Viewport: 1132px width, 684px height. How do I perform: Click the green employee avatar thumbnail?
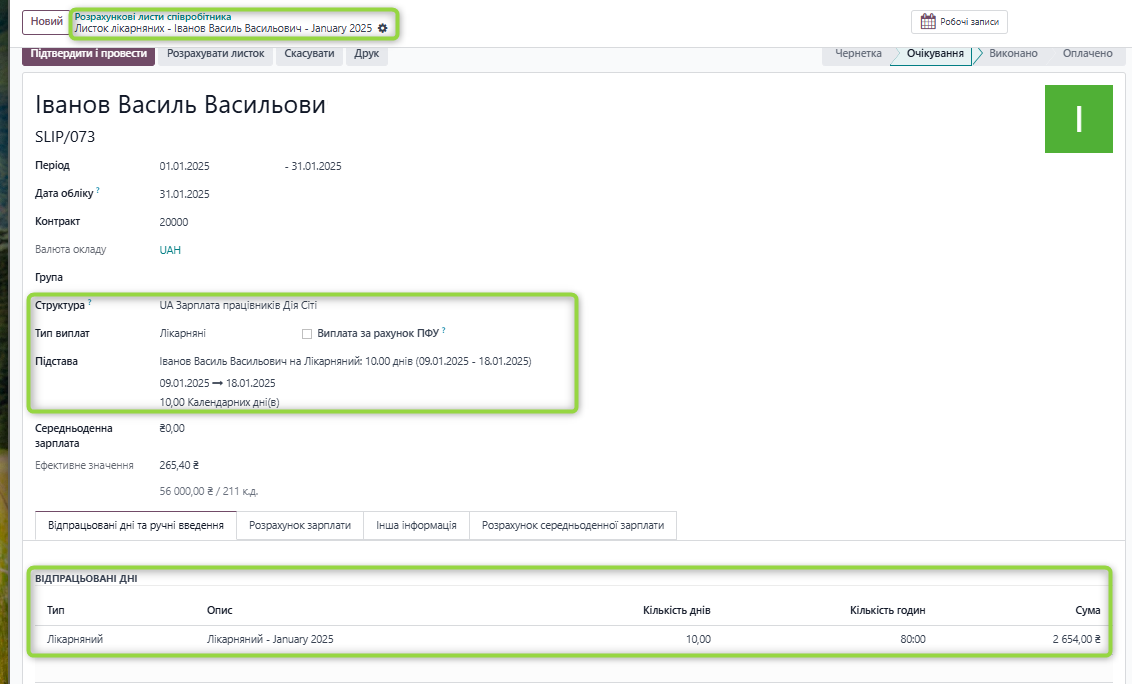(x=1078, y=120)
